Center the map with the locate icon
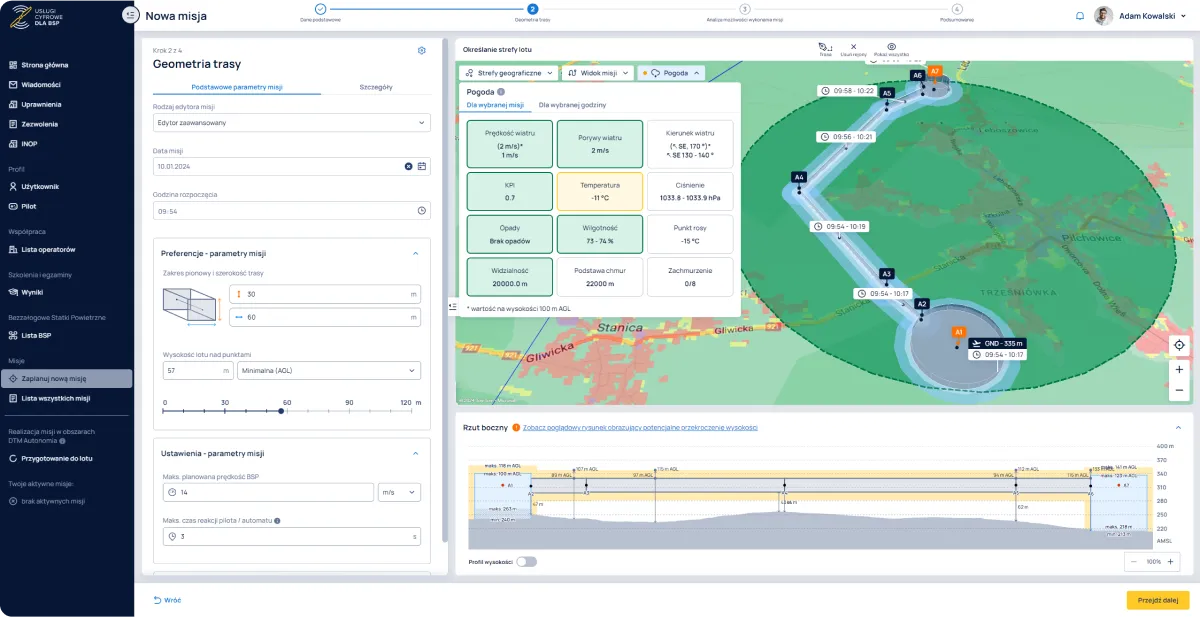 [1180, 345]
